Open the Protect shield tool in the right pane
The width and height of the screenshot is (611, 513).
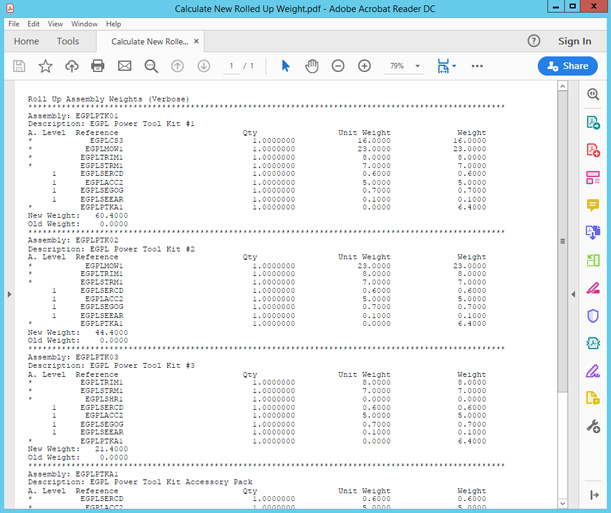(x=593, y=316)
